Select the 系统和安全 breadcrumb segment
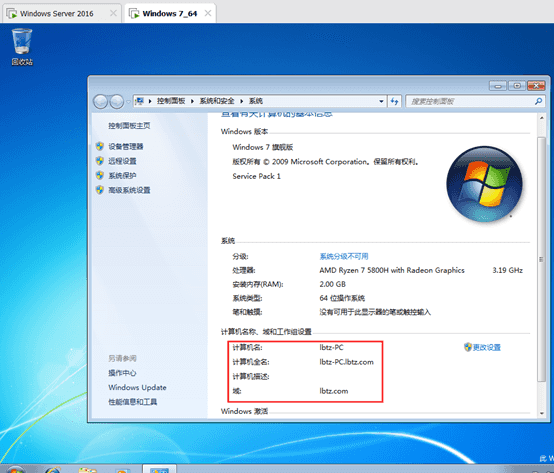The height and width of the screenshot is (473, 554). 217,101
